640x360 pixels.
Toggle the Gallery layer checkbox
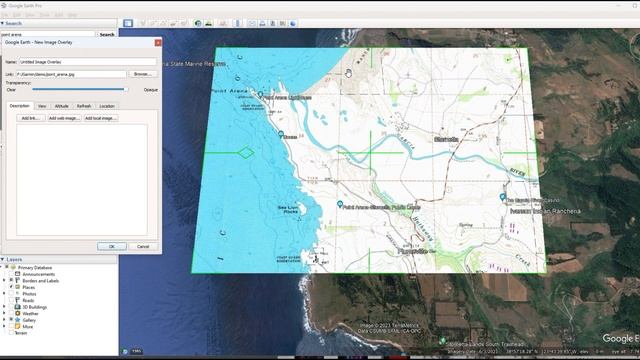click(x=11, y=320)
